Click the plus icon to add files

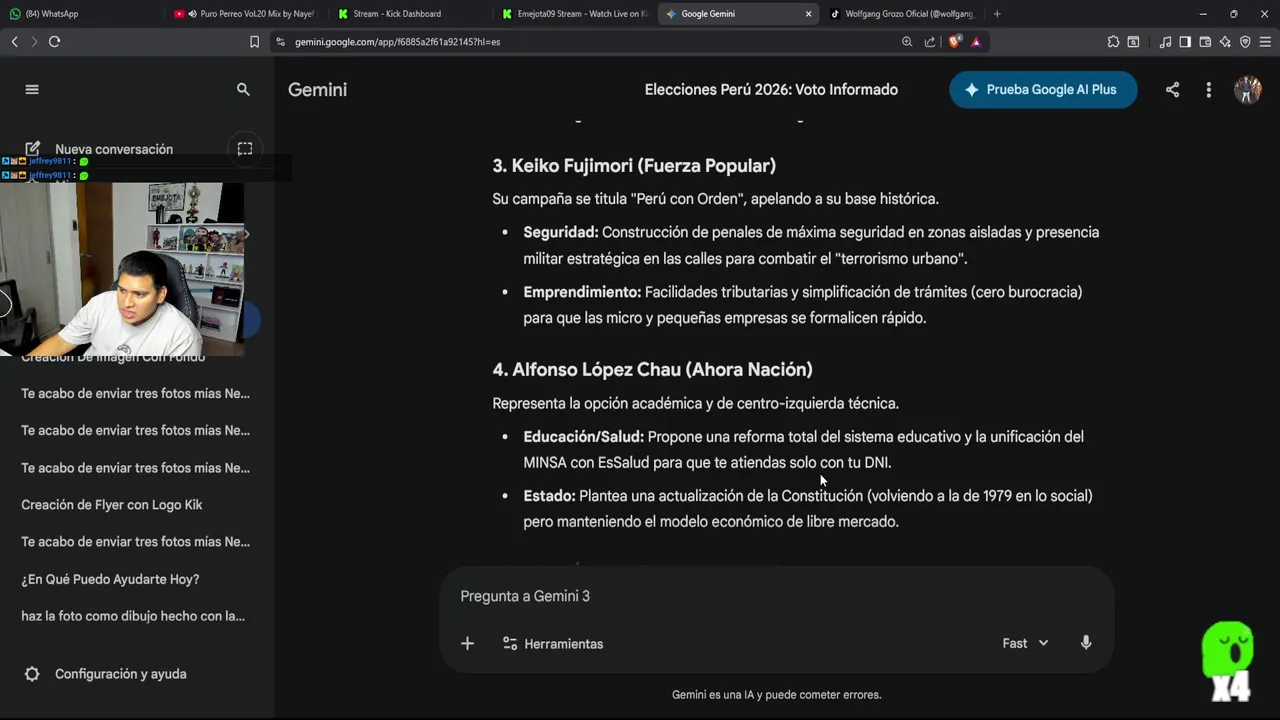(467, 643)
